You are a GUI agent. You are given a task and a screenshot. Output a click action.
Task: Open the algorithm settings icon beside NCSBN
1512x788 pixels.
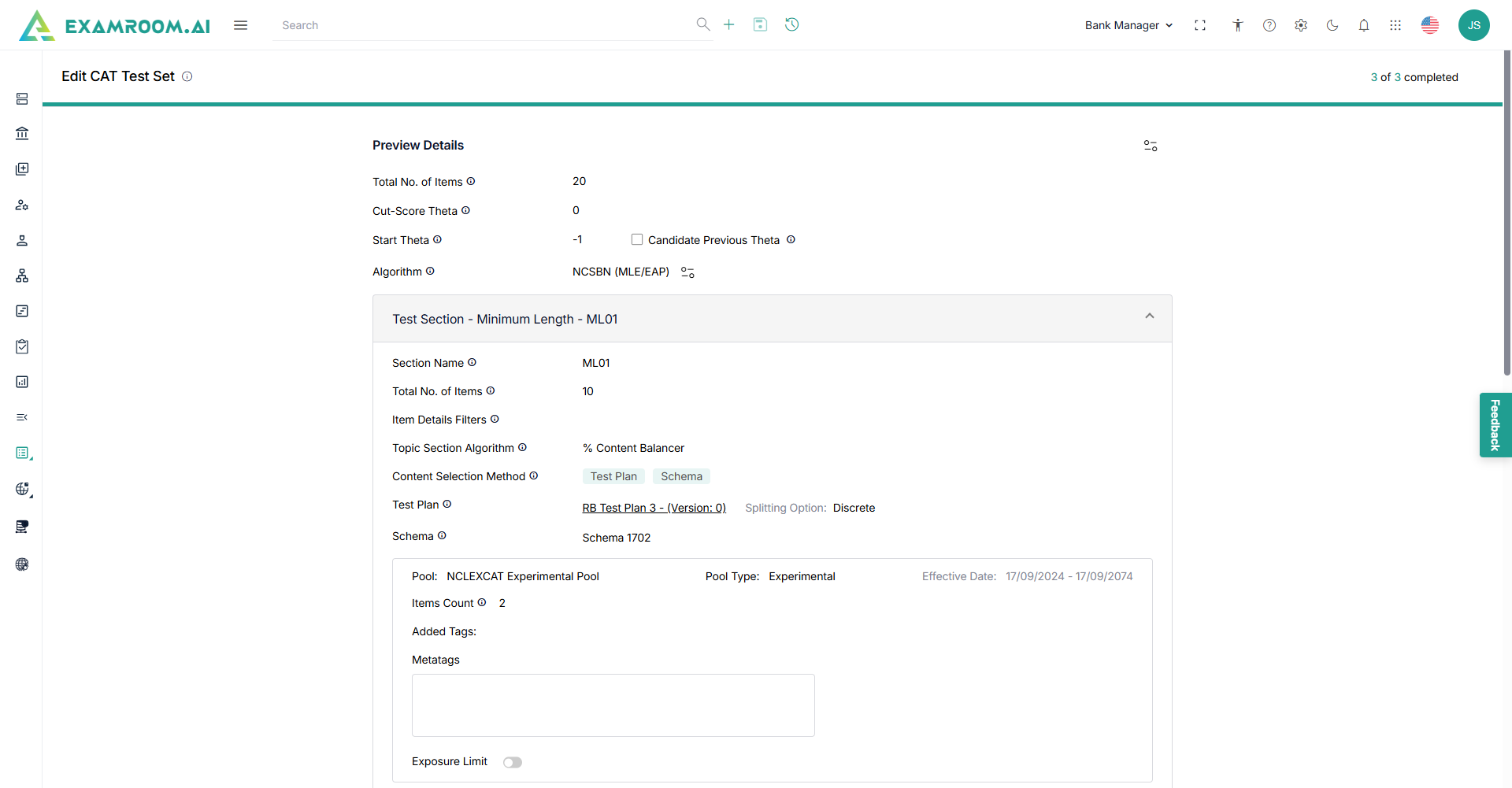click(x=687, y=272)
